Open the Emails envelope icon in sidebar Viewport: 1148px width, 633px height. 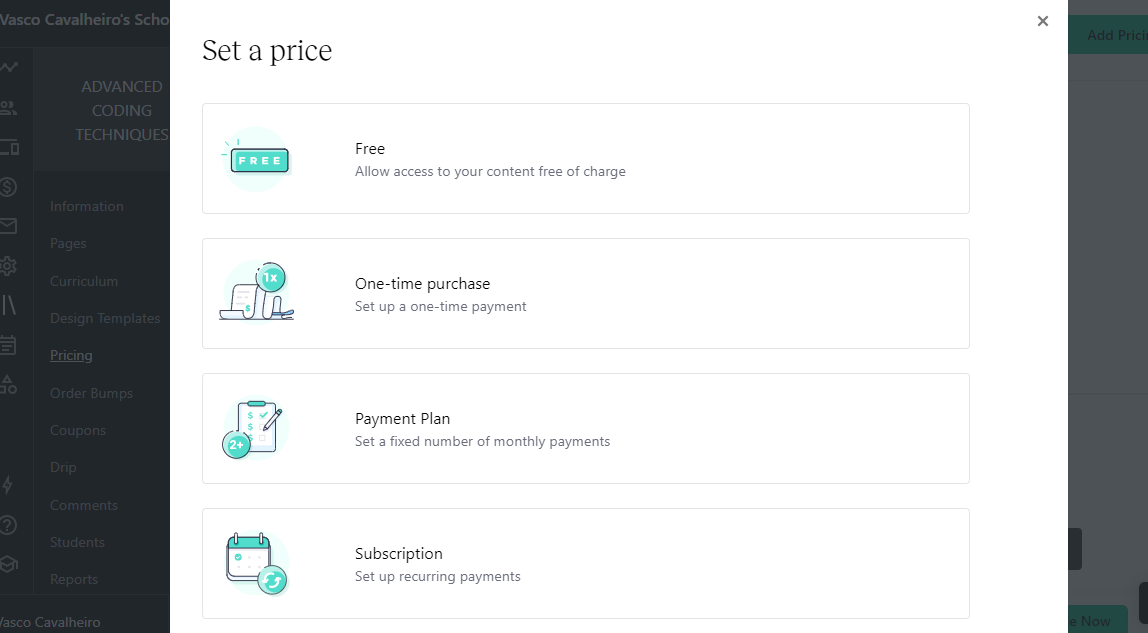(x=8, y=226)
